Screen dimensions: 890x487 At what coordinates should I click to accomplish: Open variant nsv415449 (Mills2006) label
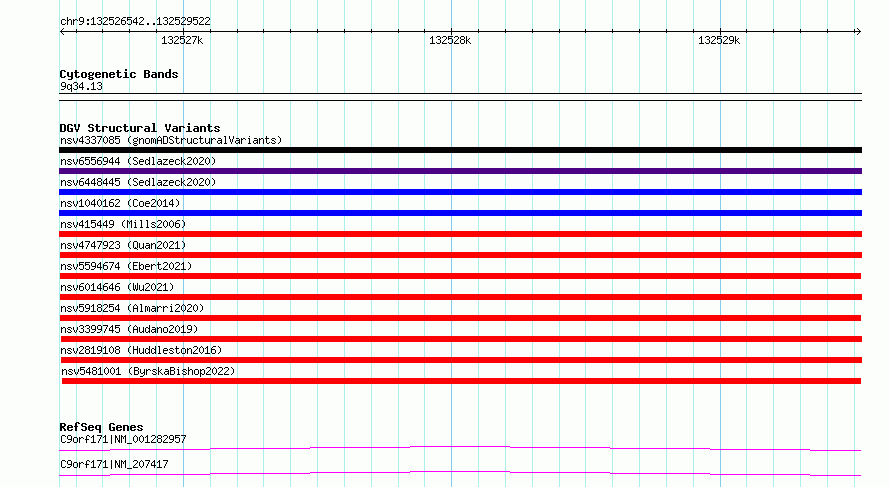pyautogui.click(x=123, y=224)
